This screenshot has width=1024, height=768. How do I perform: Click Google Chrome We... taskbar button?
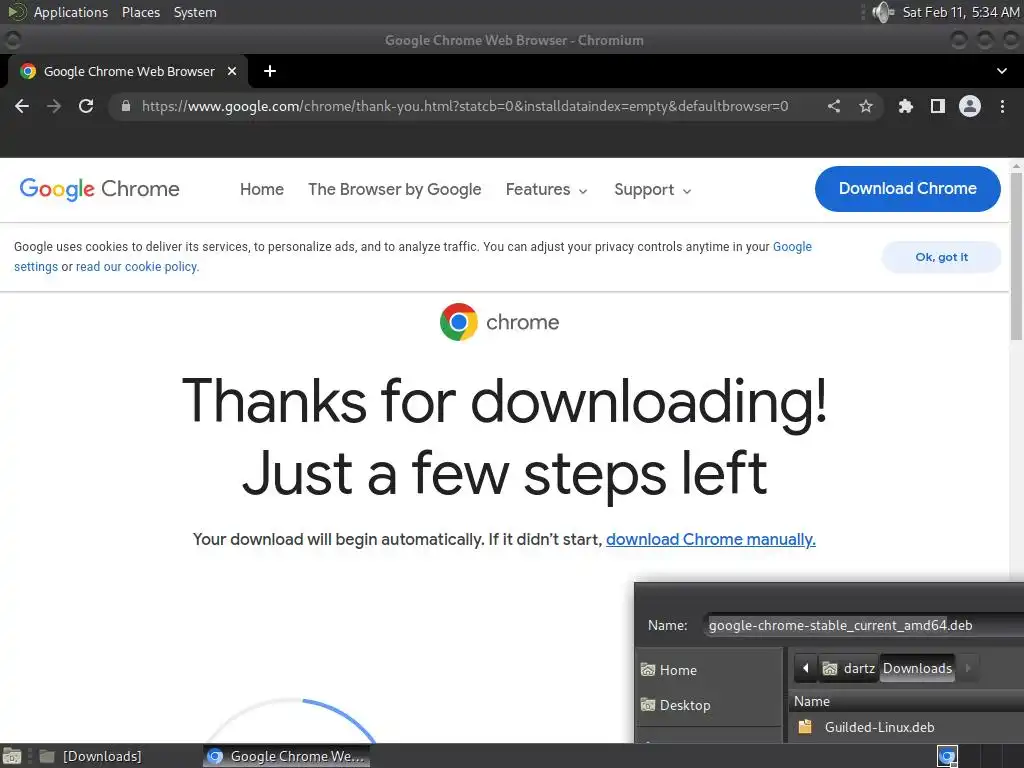(x=286, y=756)
